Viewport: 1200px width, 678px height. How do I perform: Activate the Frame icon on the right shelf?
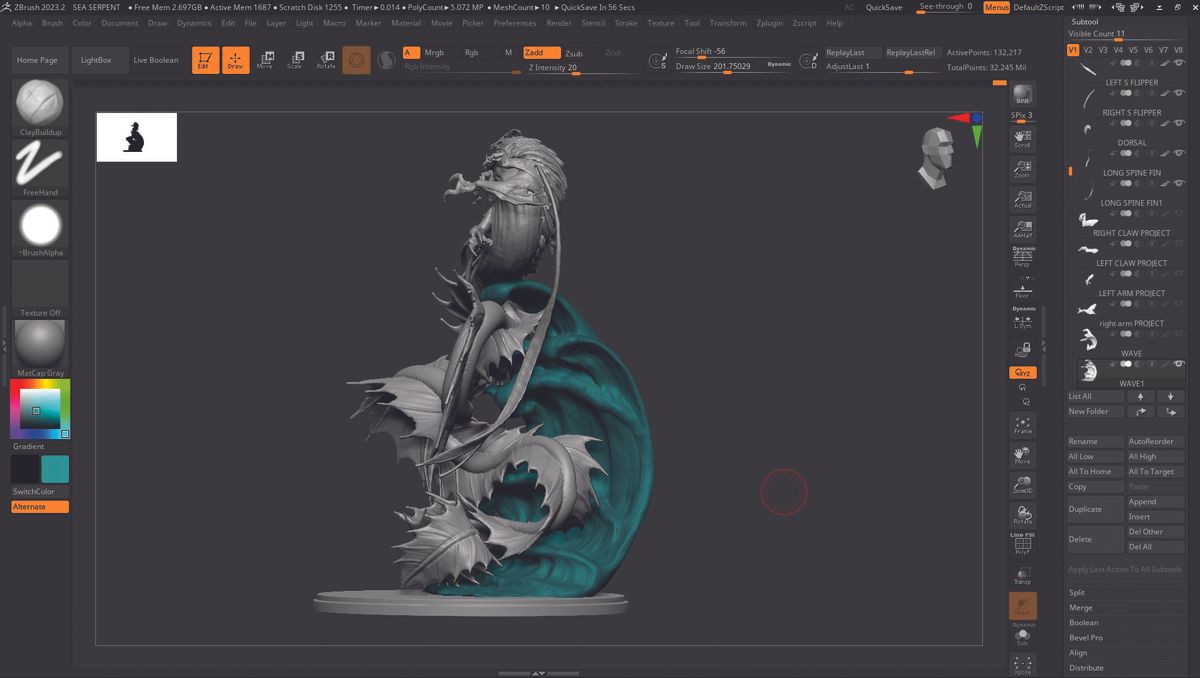[1022, 423]
